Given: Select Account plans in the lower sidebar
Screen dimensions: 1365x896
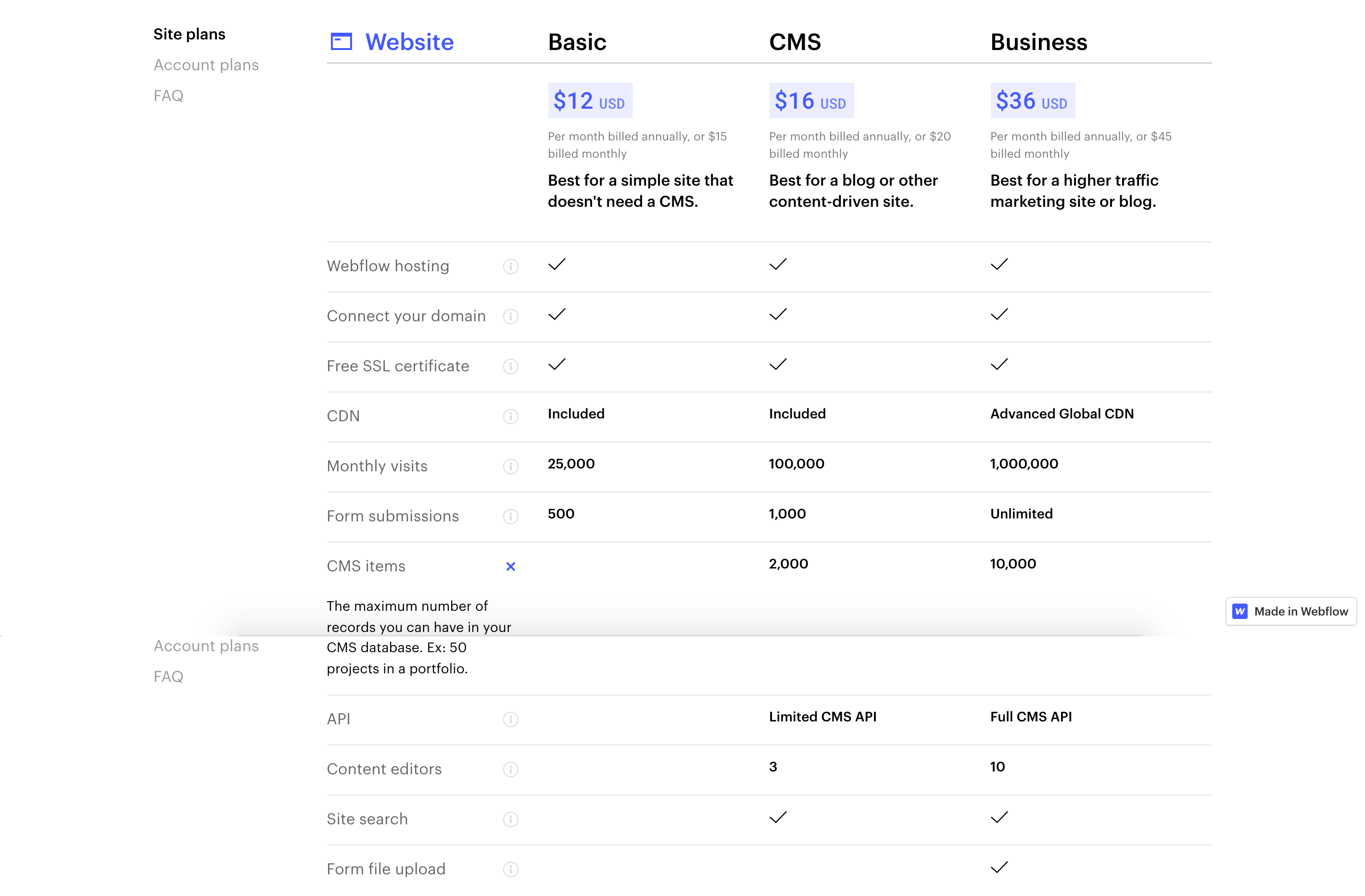Looking at the screenshot, I should (x=206, y=646).
